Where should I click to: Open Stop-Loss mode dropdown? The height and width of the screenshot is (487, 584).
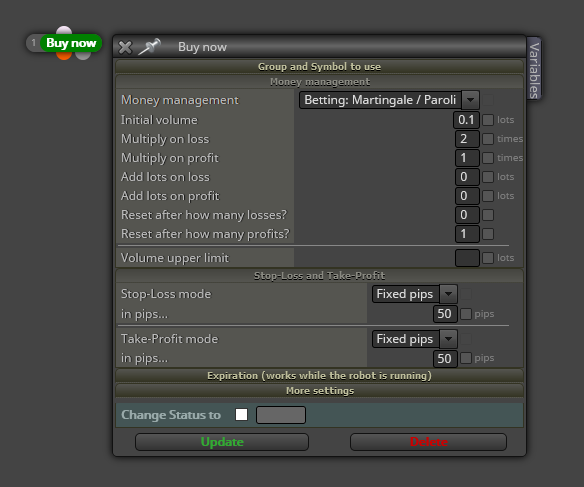[x=415, y=294]
